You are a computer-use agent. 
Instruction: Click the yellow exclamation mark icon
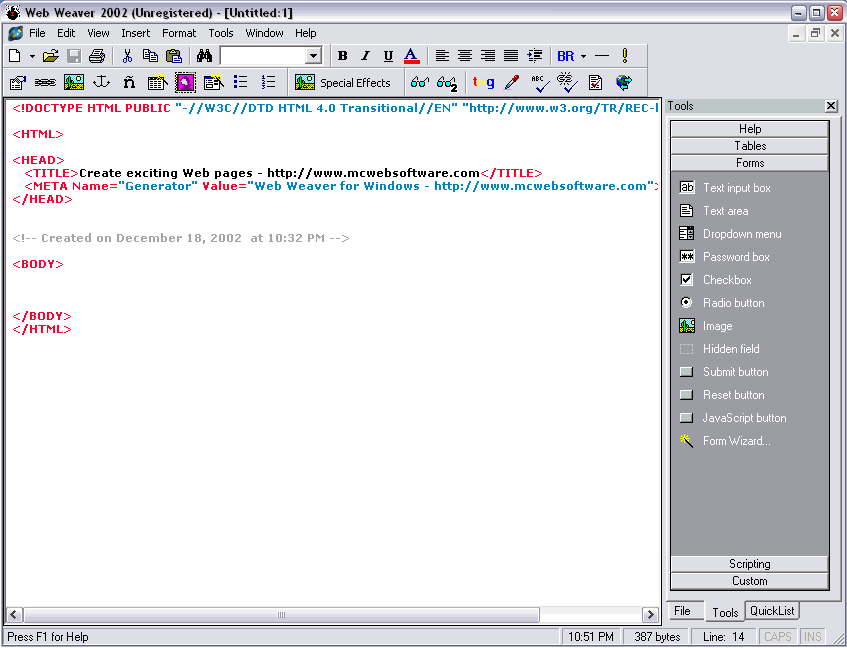point(625,56)
